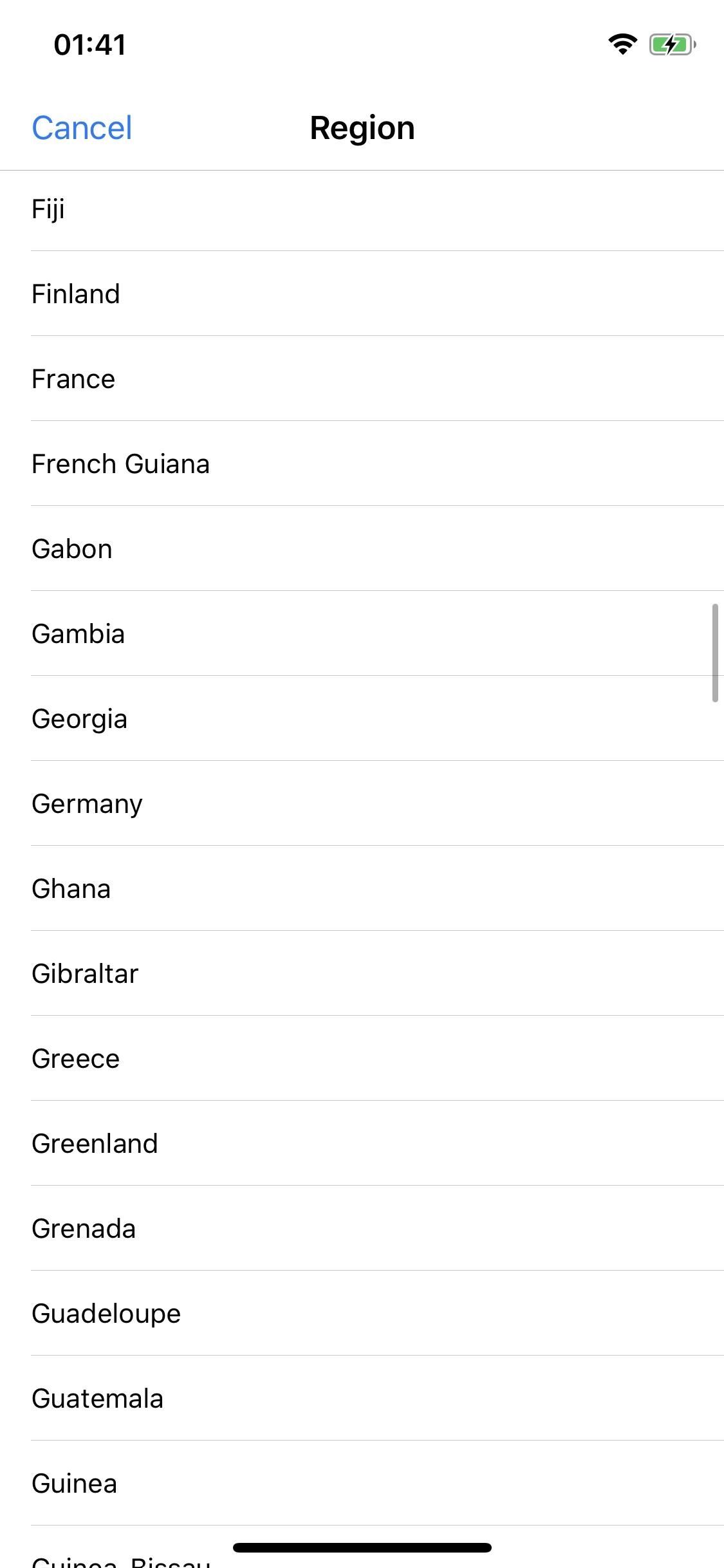724x1568 pixels.
Task: Pick Guinea as your region
Action: (362, 1484)
